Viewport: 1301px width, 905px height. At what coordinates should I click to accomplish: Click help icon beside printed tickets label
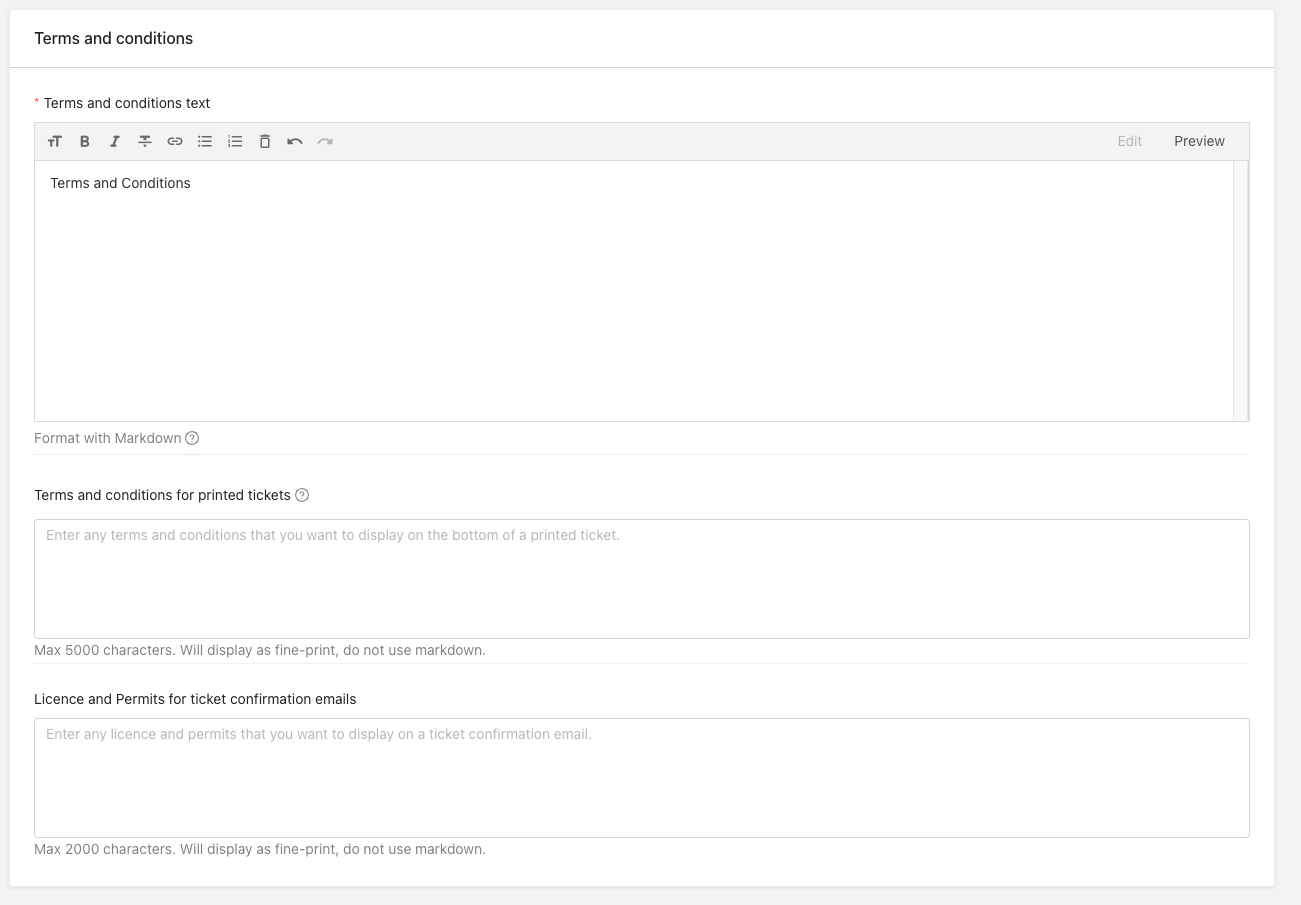pyautogui.click(x=302, y=496)
